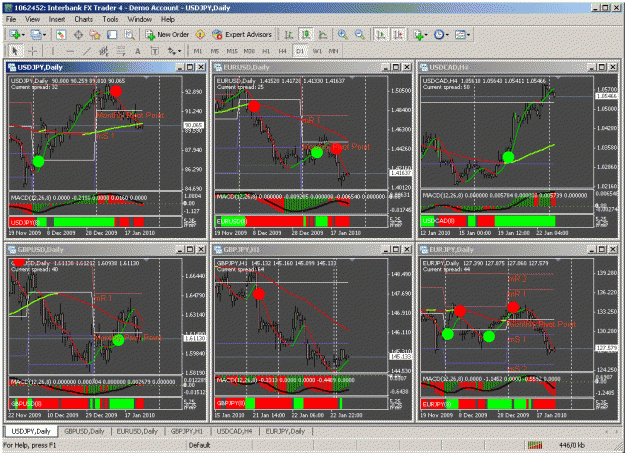Switch to the EURJPY,Daily bottom tab
625x453 pixels.
(x=285, y=431)
